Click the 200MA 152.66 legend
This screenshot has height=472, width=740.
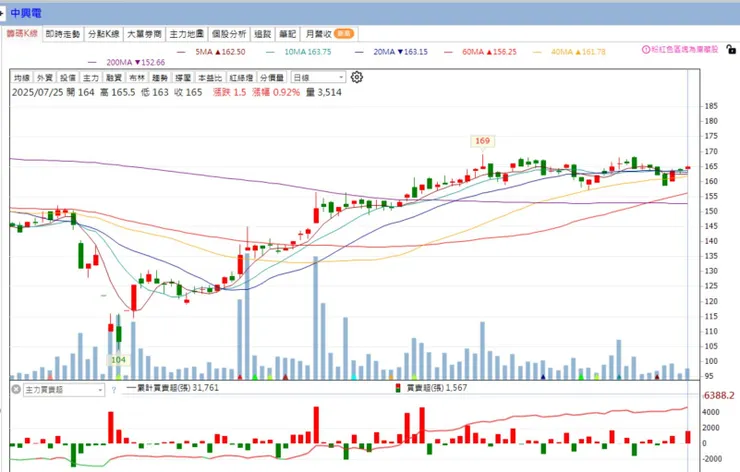[126, 62]
